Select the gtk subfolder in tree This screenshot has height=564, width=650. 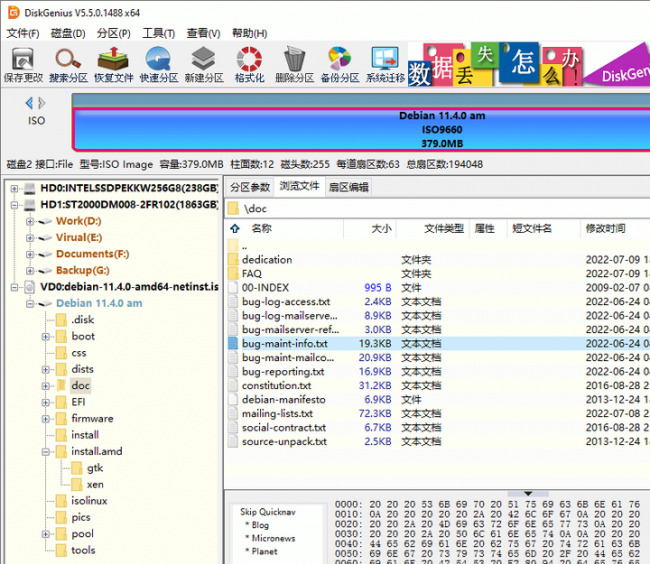pyautogui.click(x=95, y=468)
